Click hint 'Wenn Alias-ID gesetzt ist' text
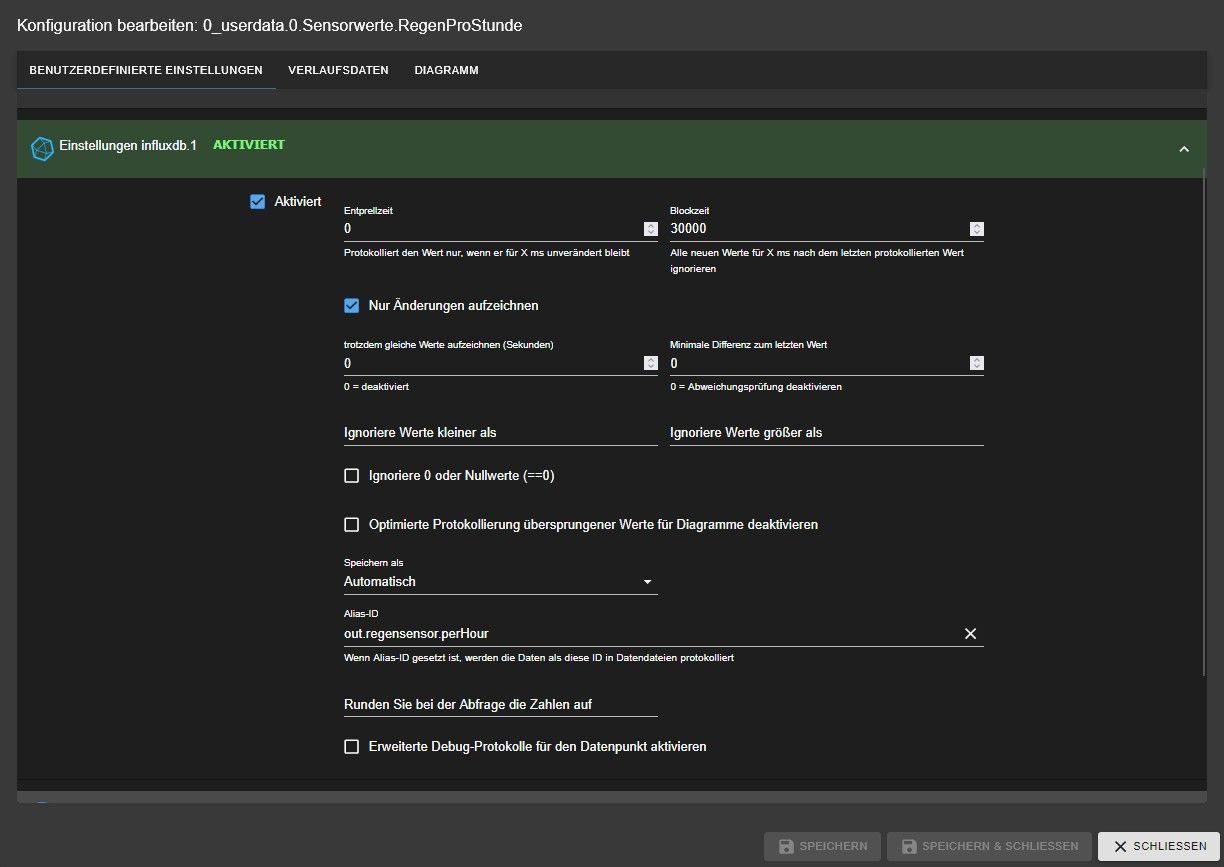The height and width of the screenshot is (867, 1224). (540, 658)
